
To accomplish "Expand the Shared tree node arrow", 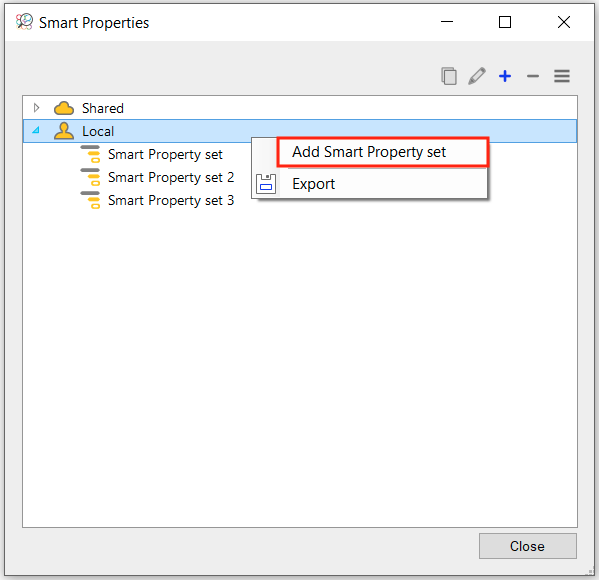I will pos(36,108).
